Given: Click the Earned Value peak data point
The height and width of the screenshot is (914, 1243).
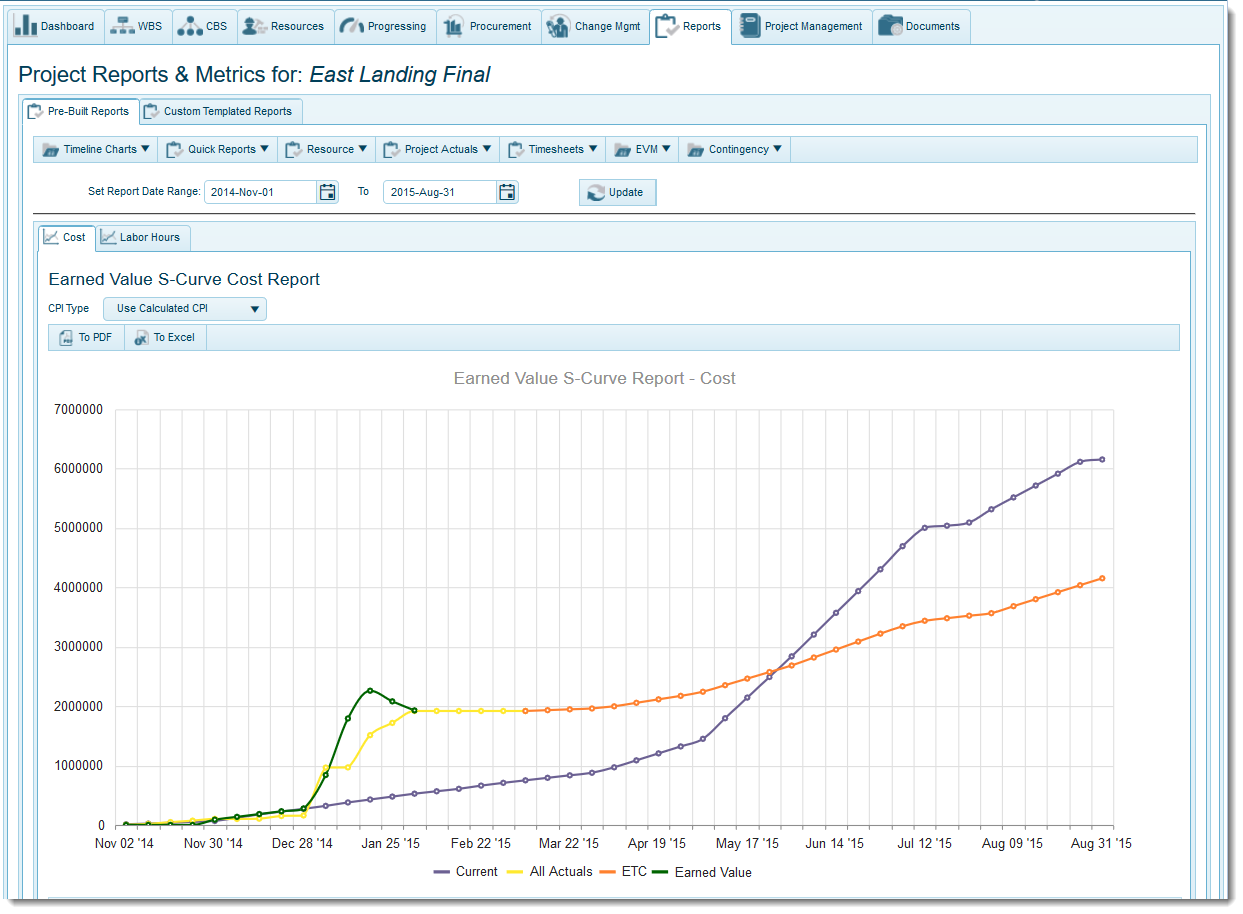Looking at the screenshot, I should tap(370, 690).
